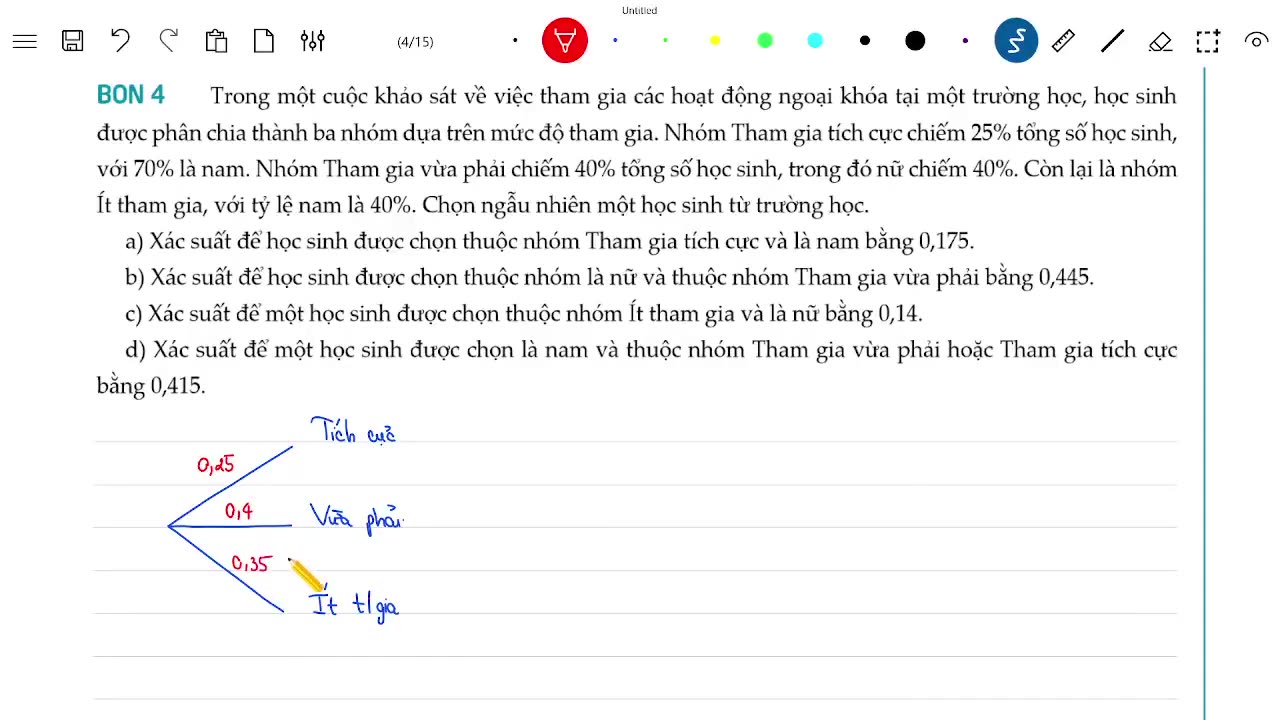
Task: Choose the cyan highlighter pen
Action: [815, 41]
